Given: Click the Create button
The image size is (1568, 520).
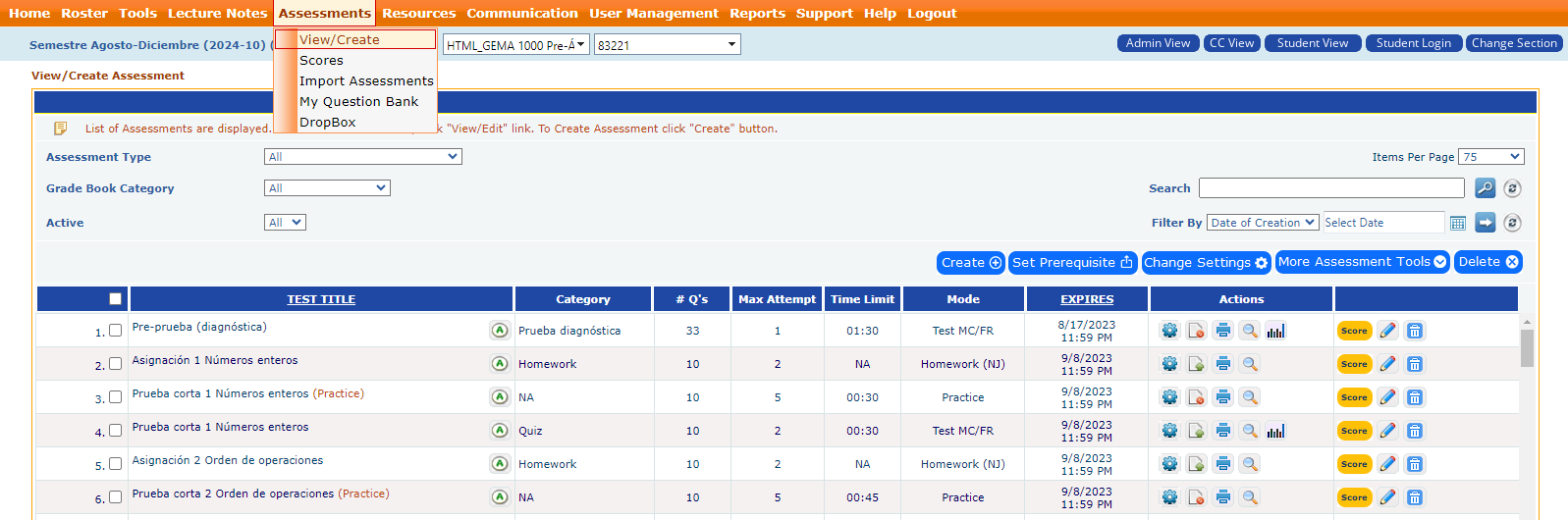Looking at the screenshot, I should [x=970, y=263].
